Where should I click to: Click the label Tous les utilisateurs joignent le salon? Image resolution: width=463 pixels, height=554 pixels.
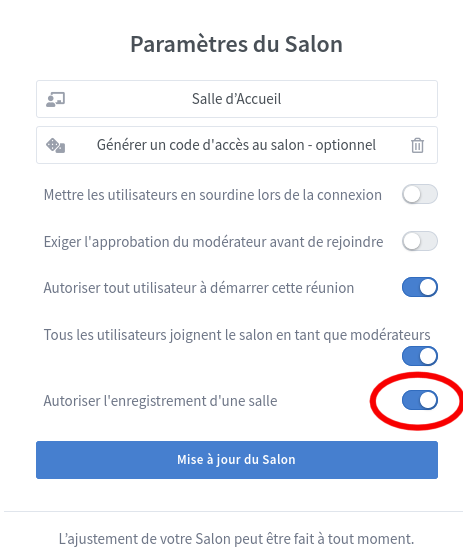(x=237, y=335)
